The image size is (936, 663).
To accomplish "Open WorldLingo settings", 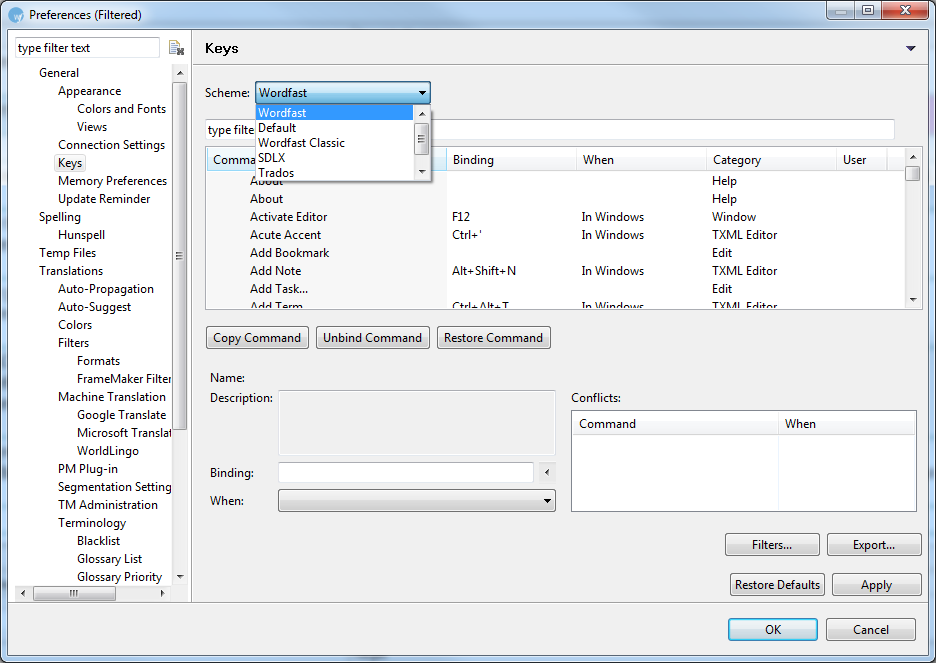I will pyautogui.click(x=107, y=451).
